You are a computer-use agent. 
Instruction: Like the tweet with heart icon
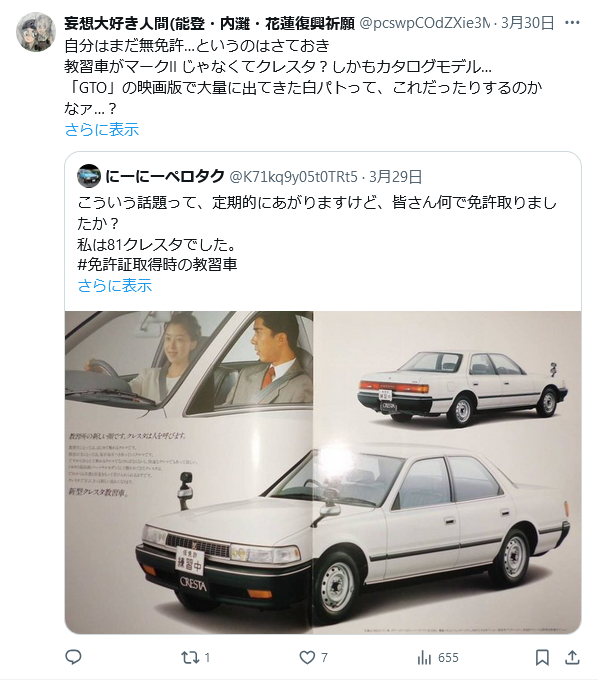click(307, 657)
